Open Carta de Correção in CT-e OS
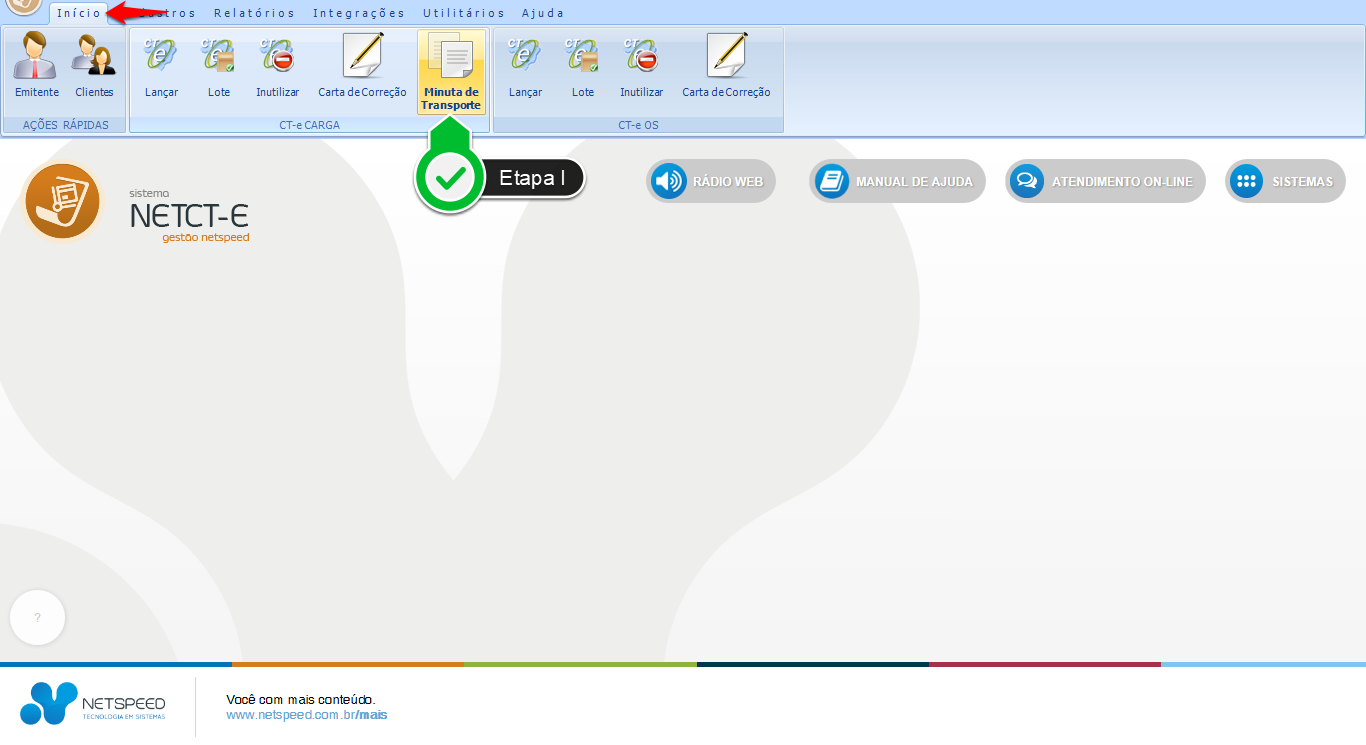This screenshot has width=1366, height=745. [726, 68]
